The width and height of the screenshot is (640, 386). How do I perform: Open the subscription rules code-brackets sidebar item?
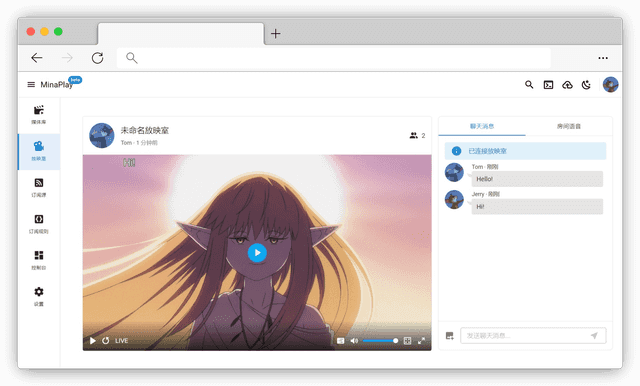[39, 224]
